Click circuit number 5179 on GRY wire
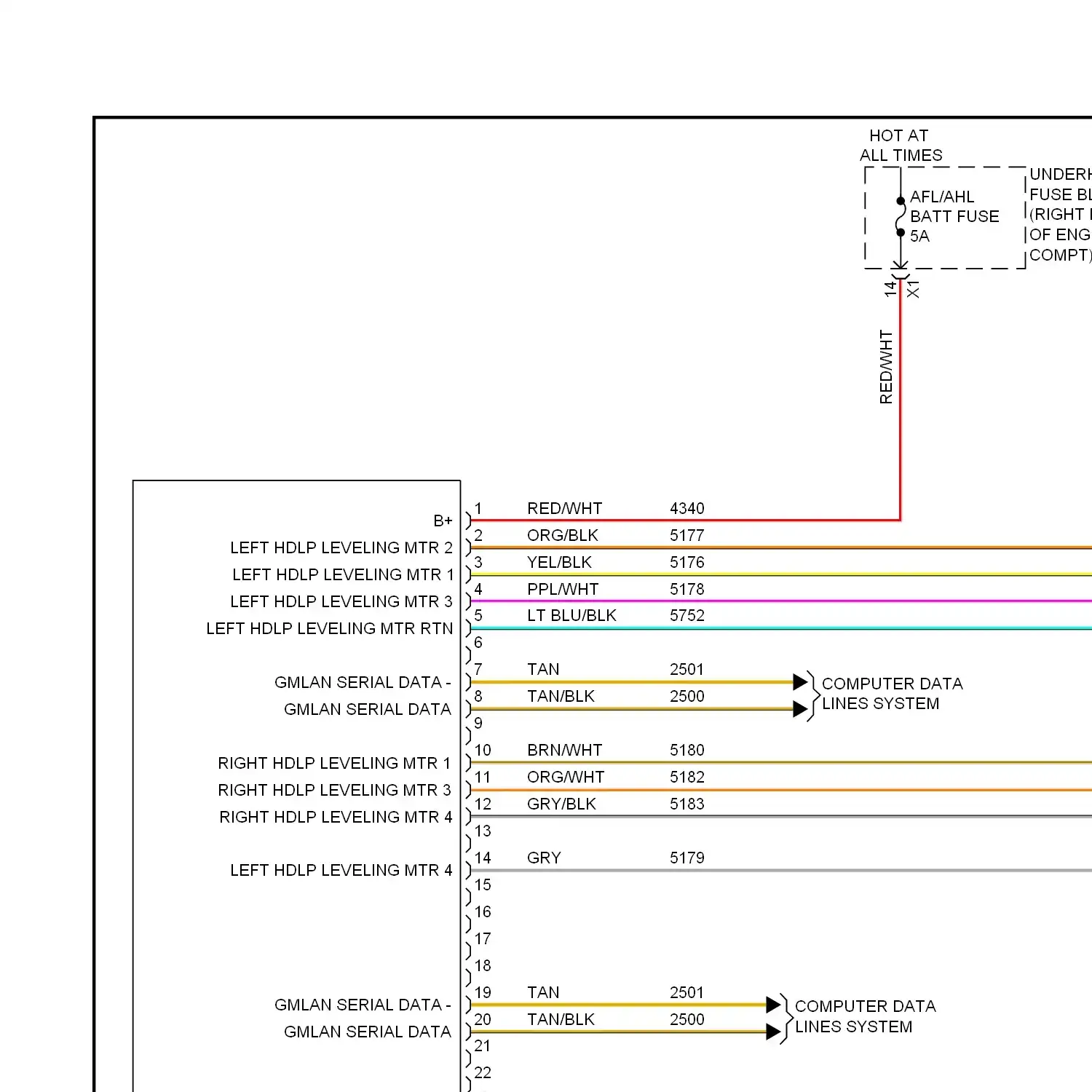Screen dimensions: 1092x1092 pos(687,858)
